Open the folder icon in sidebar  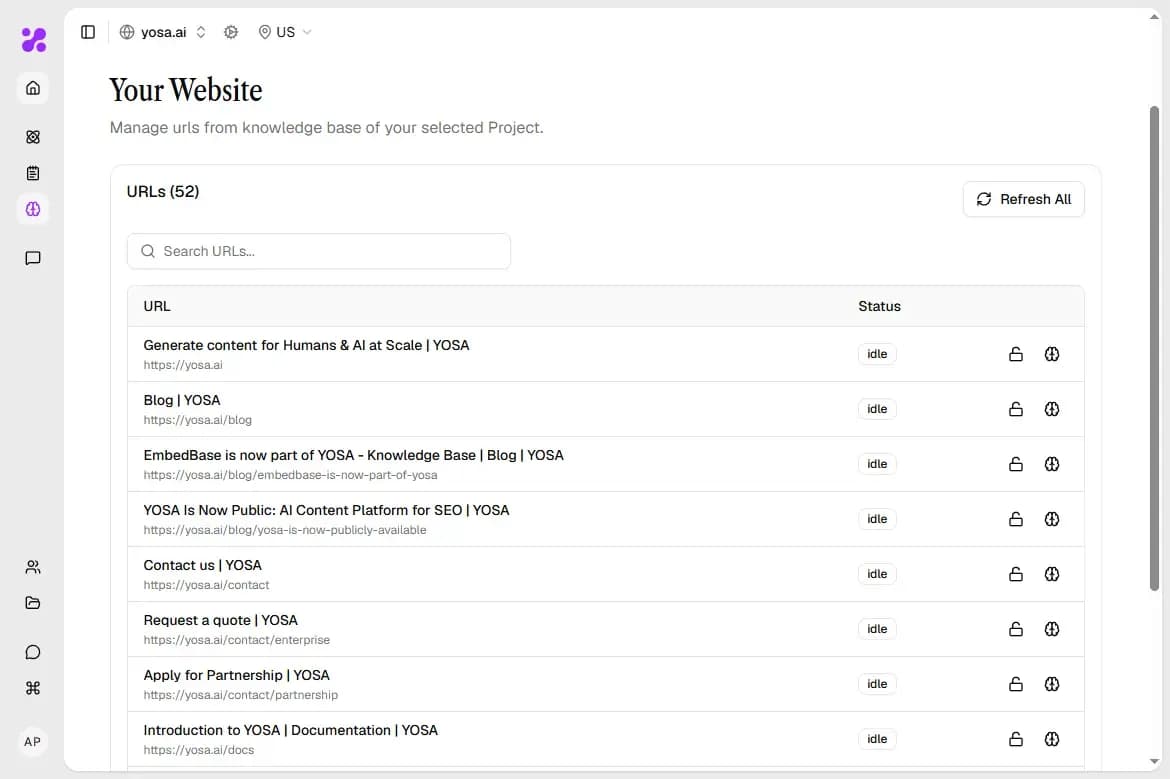point(33,603)
